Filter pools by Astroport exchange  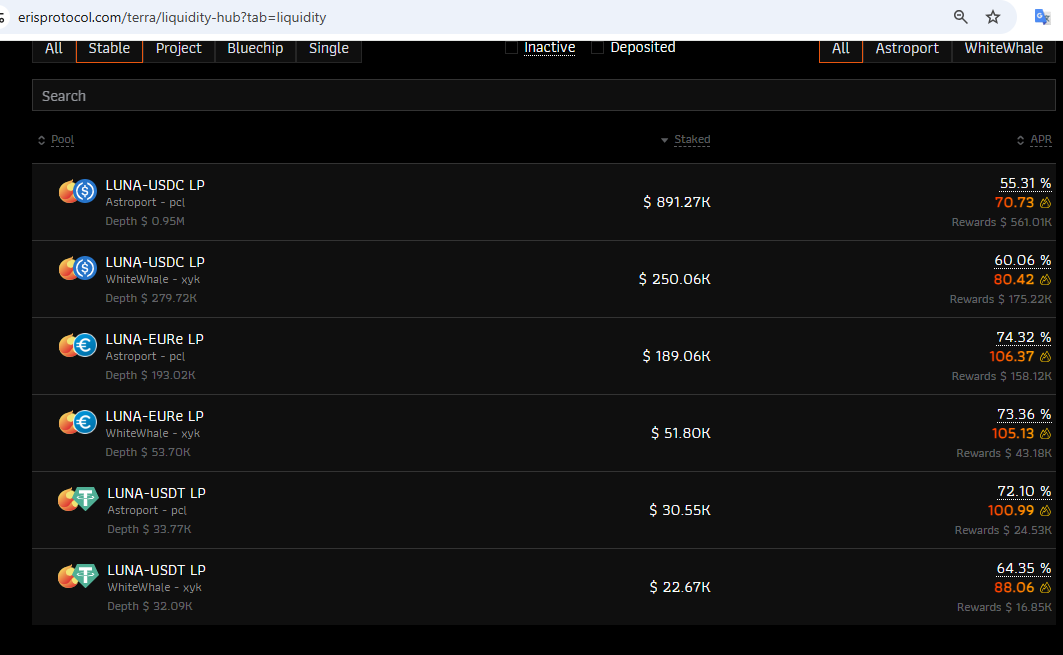click(907, 48)
